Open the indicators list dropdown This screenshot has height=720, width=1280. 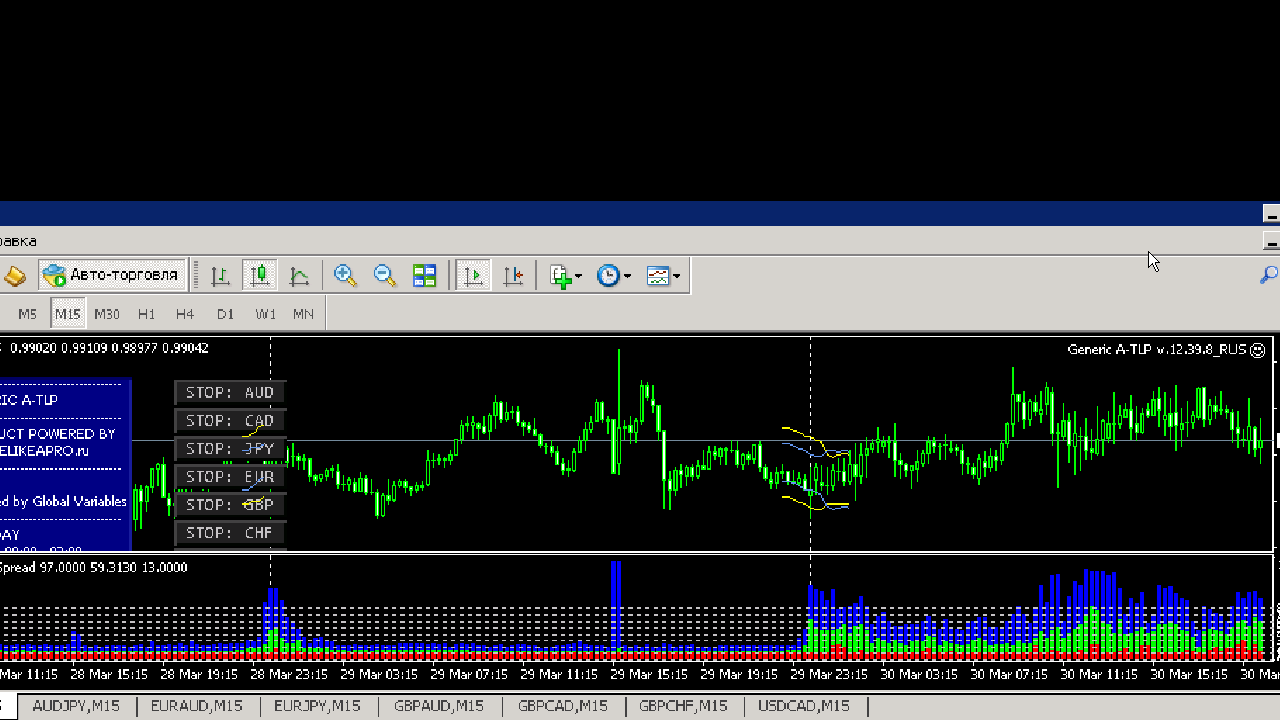point(565,275)
